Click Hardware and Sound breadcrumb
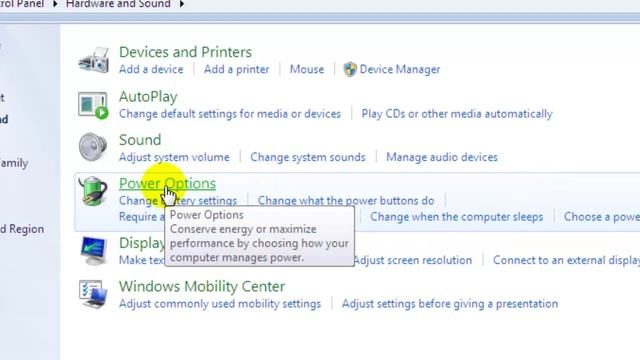 (x=118, y=4)
